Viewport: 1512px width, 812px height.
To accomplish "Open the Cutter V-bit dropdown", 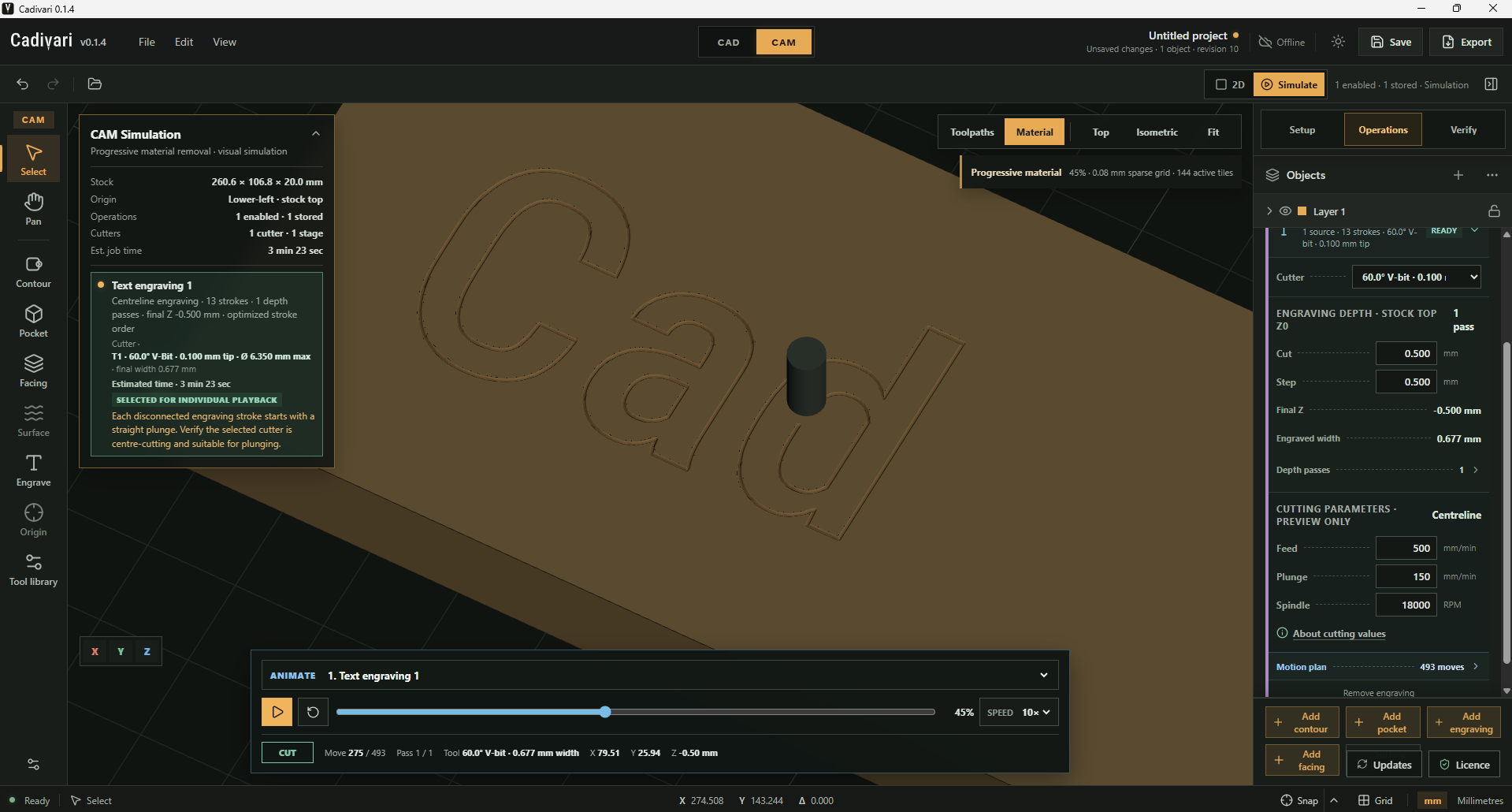I will pyautogui.click(x=1417, y=277).
